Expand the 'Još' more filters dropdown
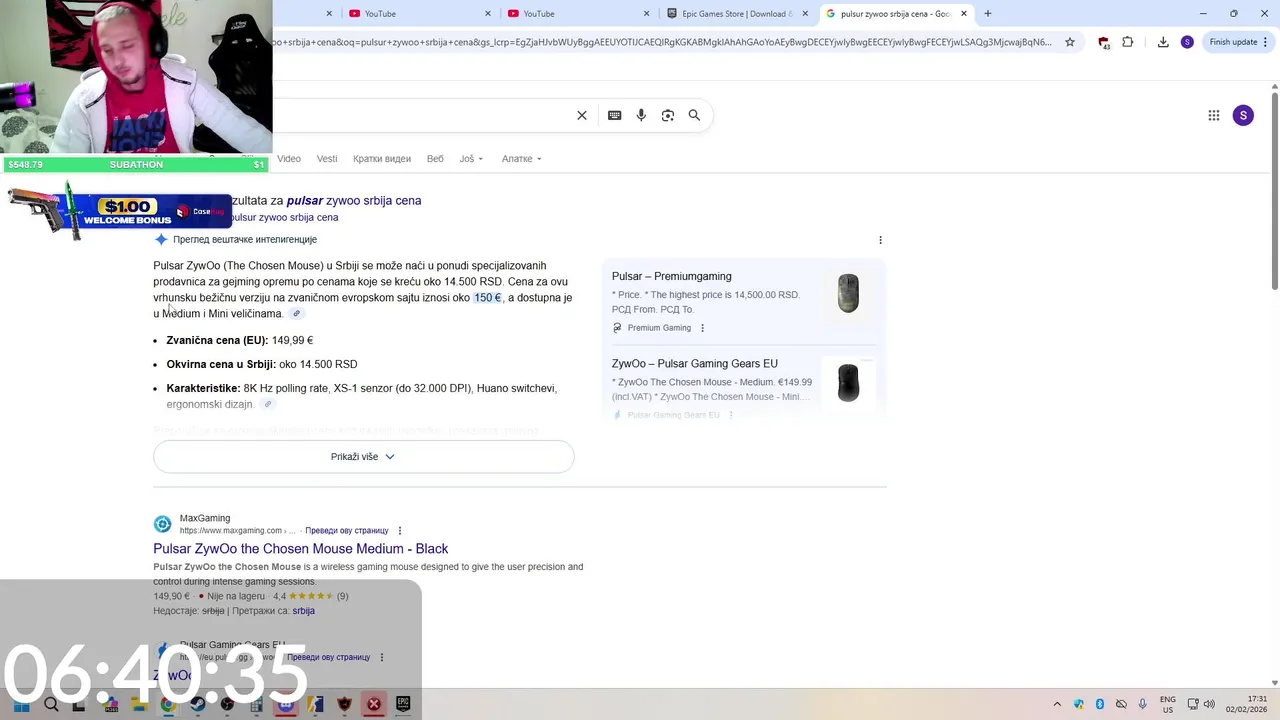Screen dimensions: 1280x720 pyautogui.click(x=471, y=159)
